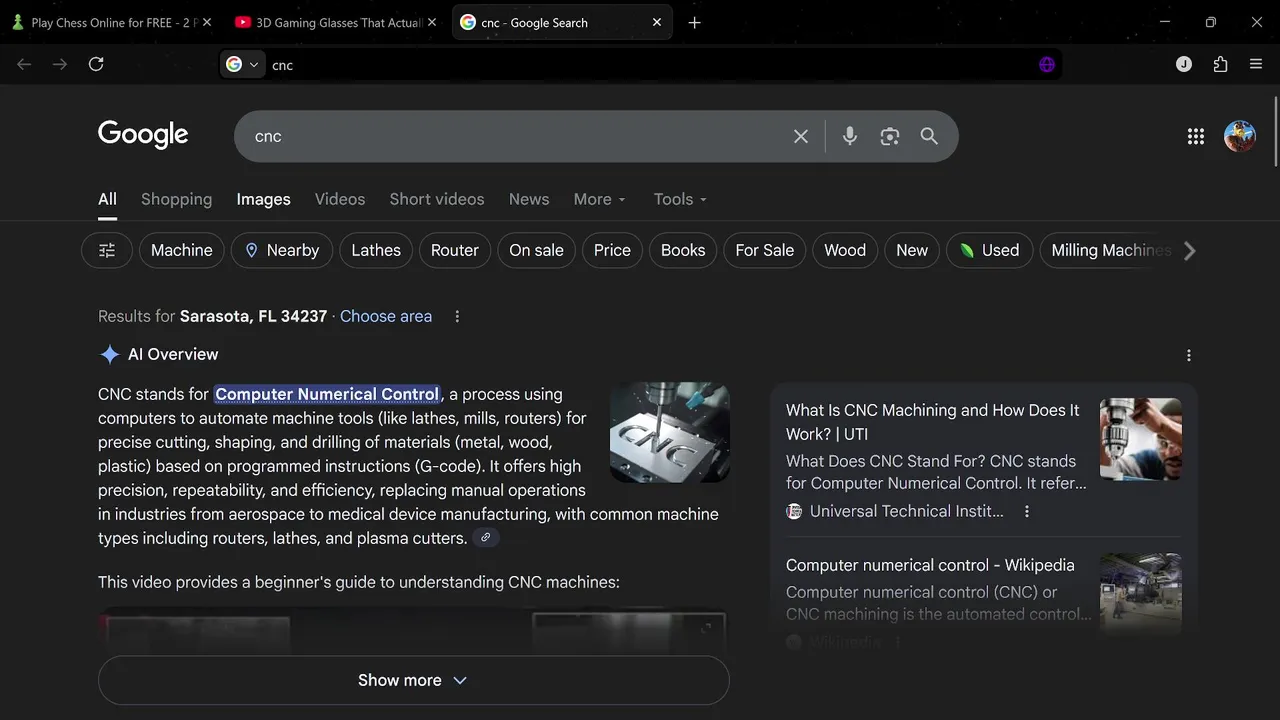Apply the On sale filter chip
This screenshot has height=720, width=1280.
(536, 250)
